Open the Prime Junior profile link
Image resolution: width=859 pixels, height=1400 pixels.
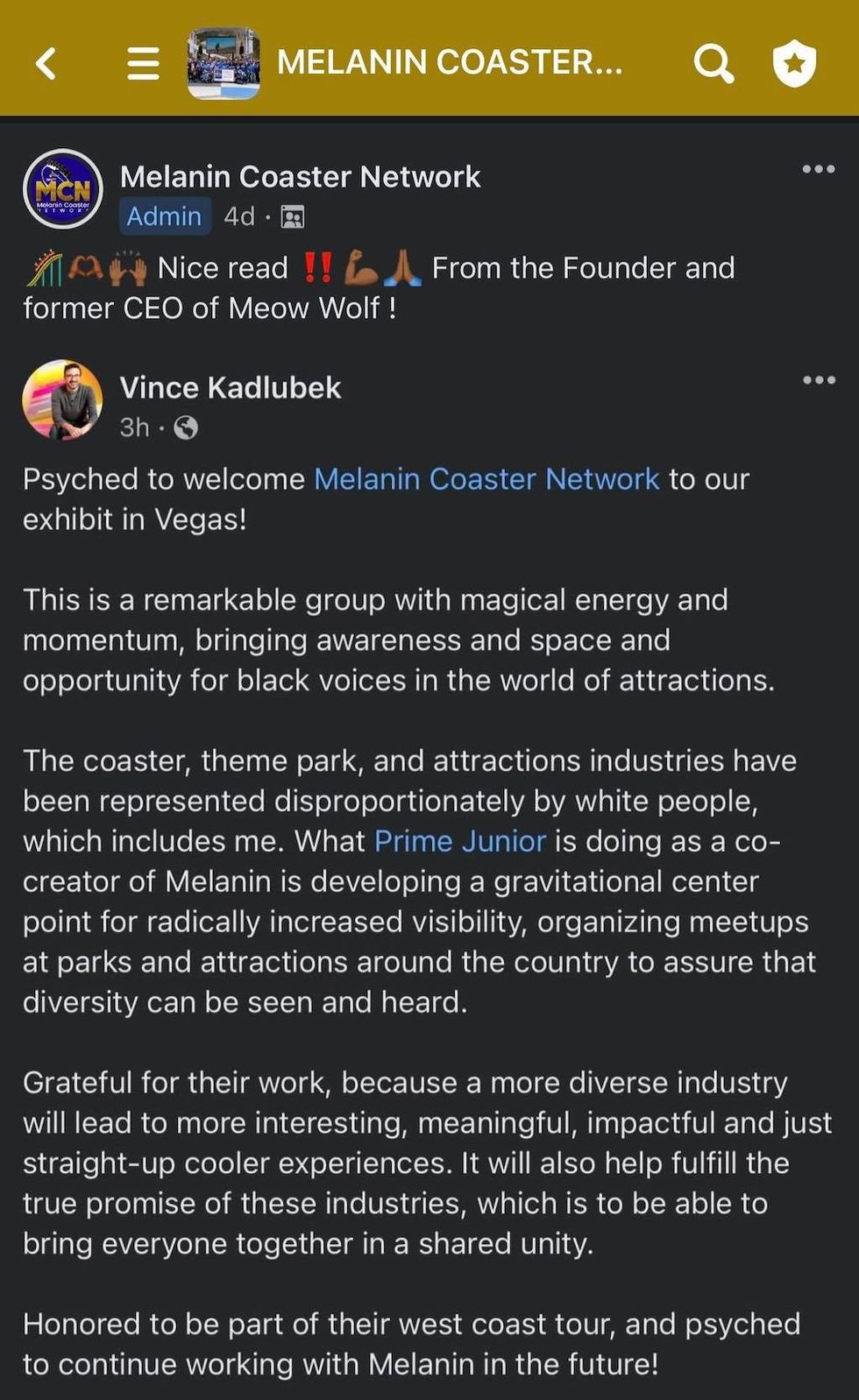pyautogui.click(x=459, y=841)
